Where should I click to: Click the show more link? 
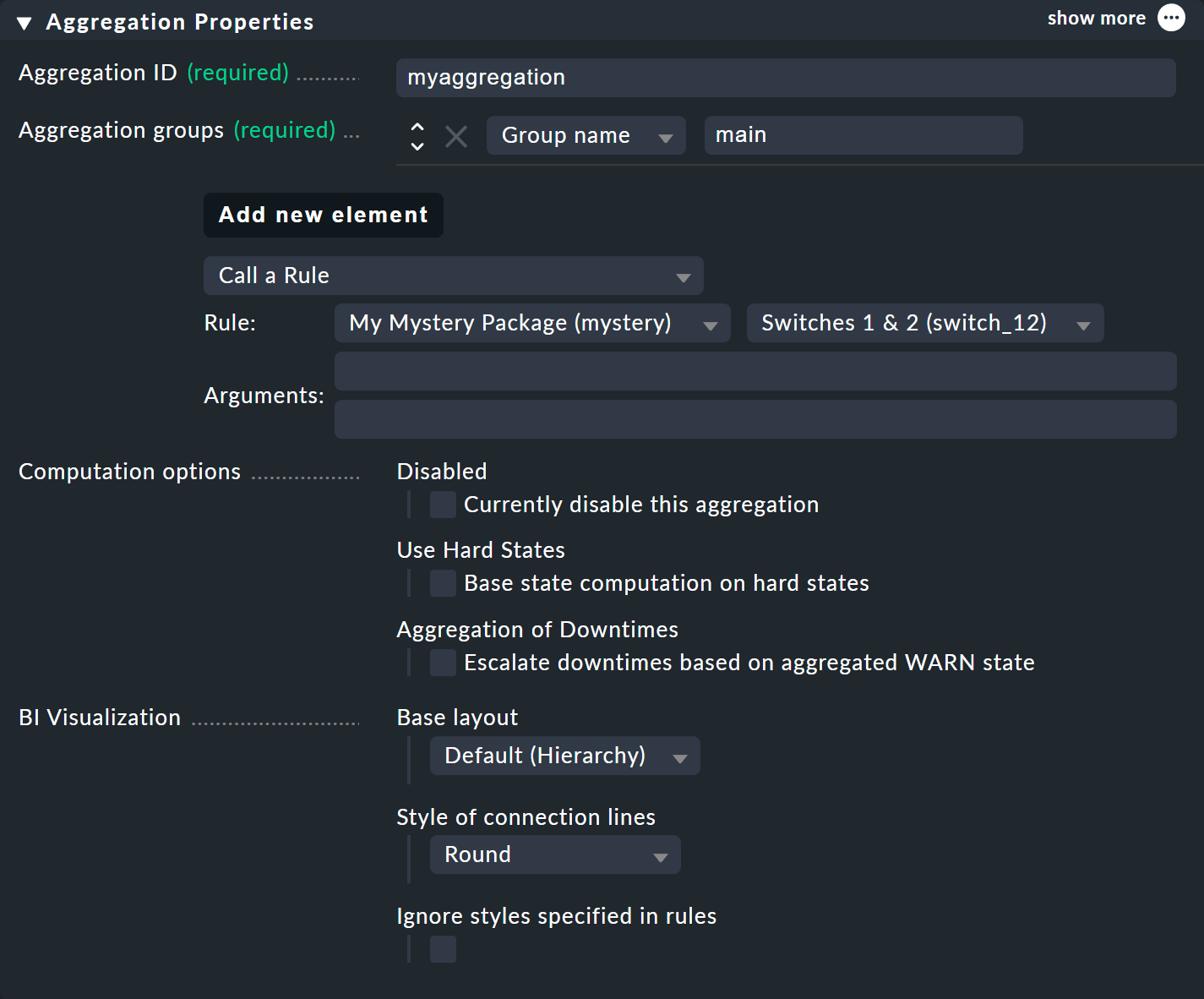click(x=1096, y=17)
